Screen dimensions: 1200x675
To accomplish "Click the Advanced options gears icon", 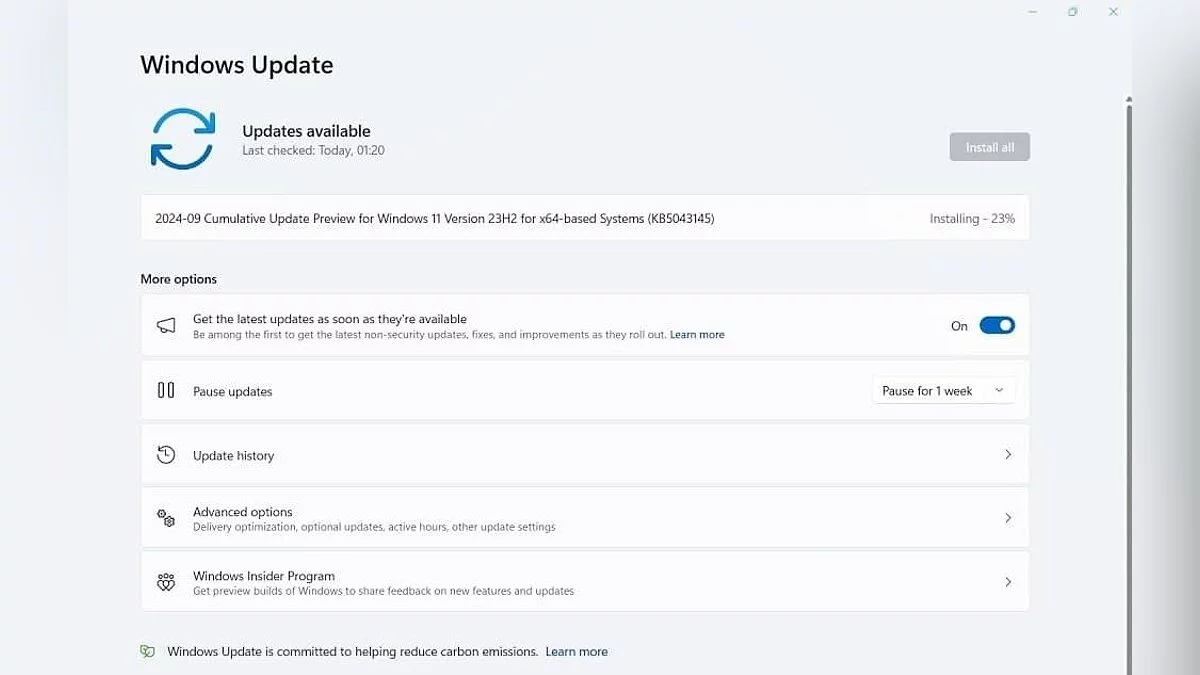I will [166, 518].
